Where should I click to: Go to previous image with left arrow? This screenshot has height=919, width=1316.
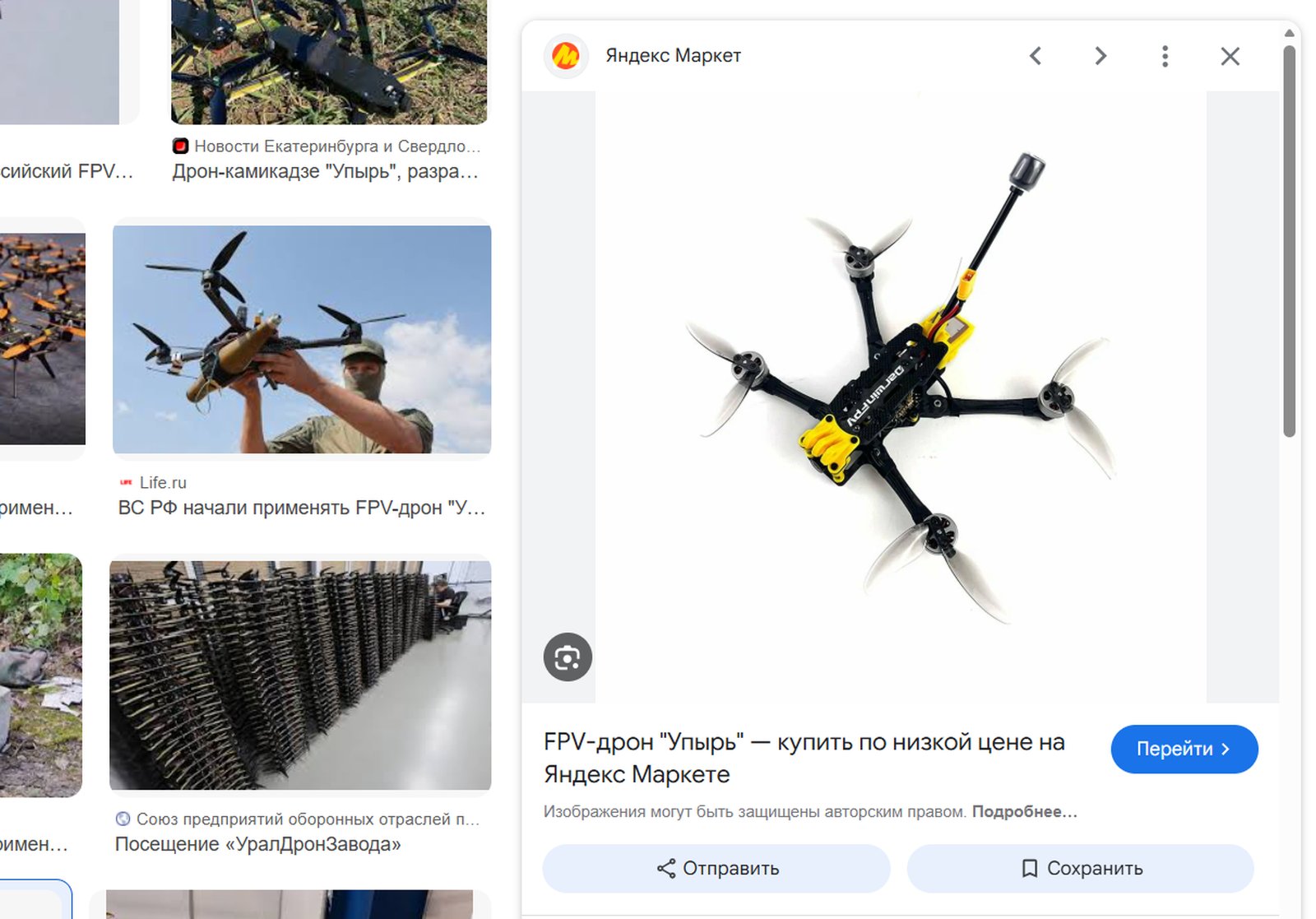pyautogui.click(x=1036, y=56)
